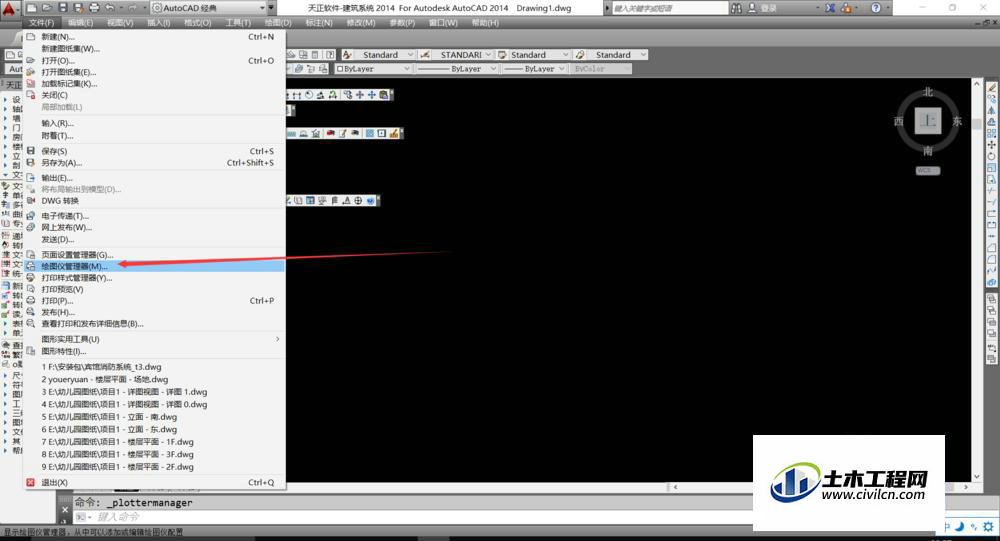
Task: Click the settings gear icon in tray
Action: pos(989,526)
